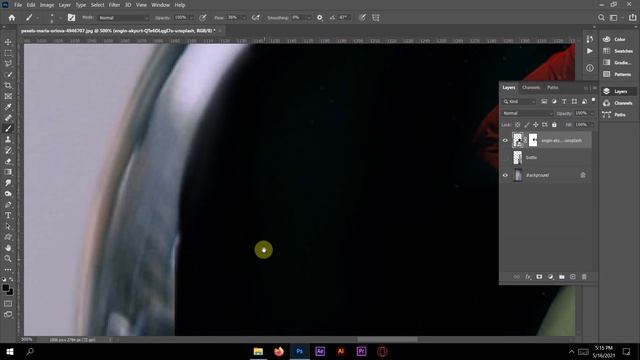Toggle pressure for opacity icon
Image resolution: width=640 pixels, height=360 pixels.
(x=203, y=18)
